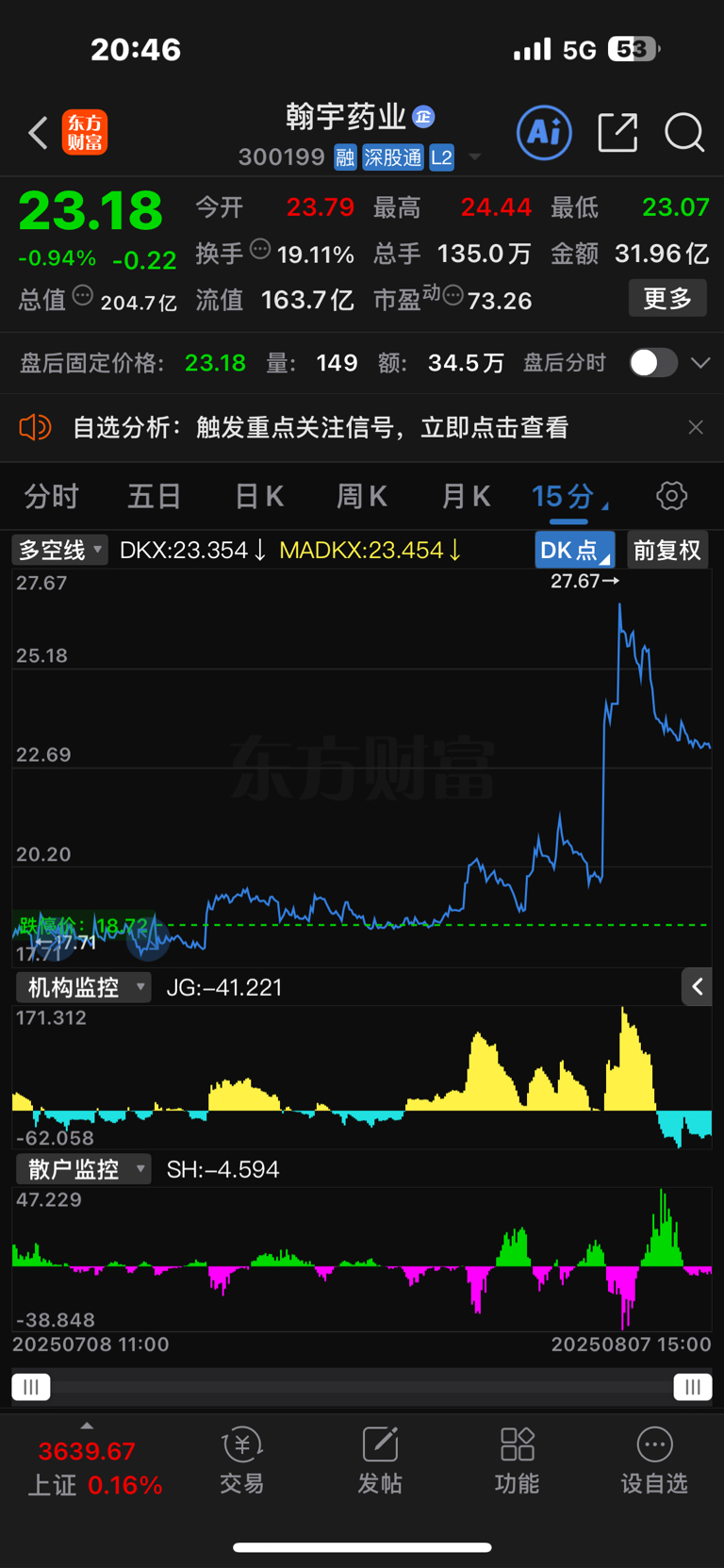Tap the price 23.18 display

pyautogui.click(x=90, y=211)
